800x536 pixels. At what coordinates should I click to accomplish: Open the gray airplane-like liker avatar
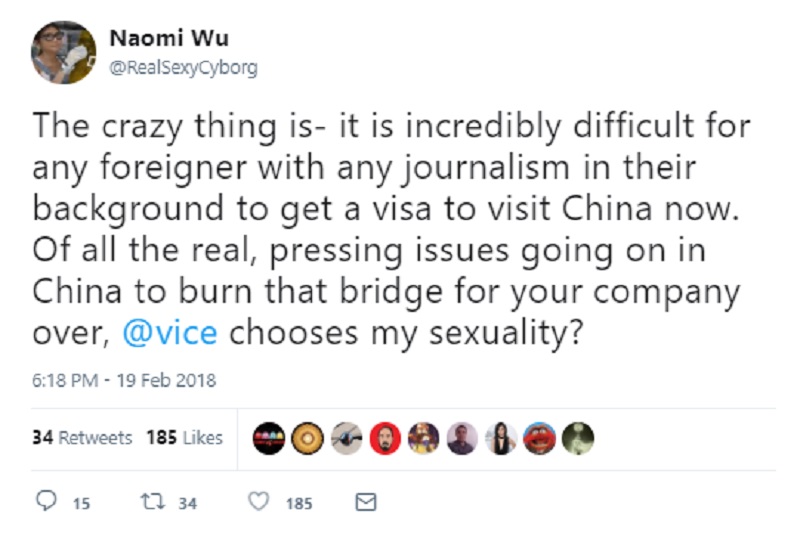click(x=346, y=438)
